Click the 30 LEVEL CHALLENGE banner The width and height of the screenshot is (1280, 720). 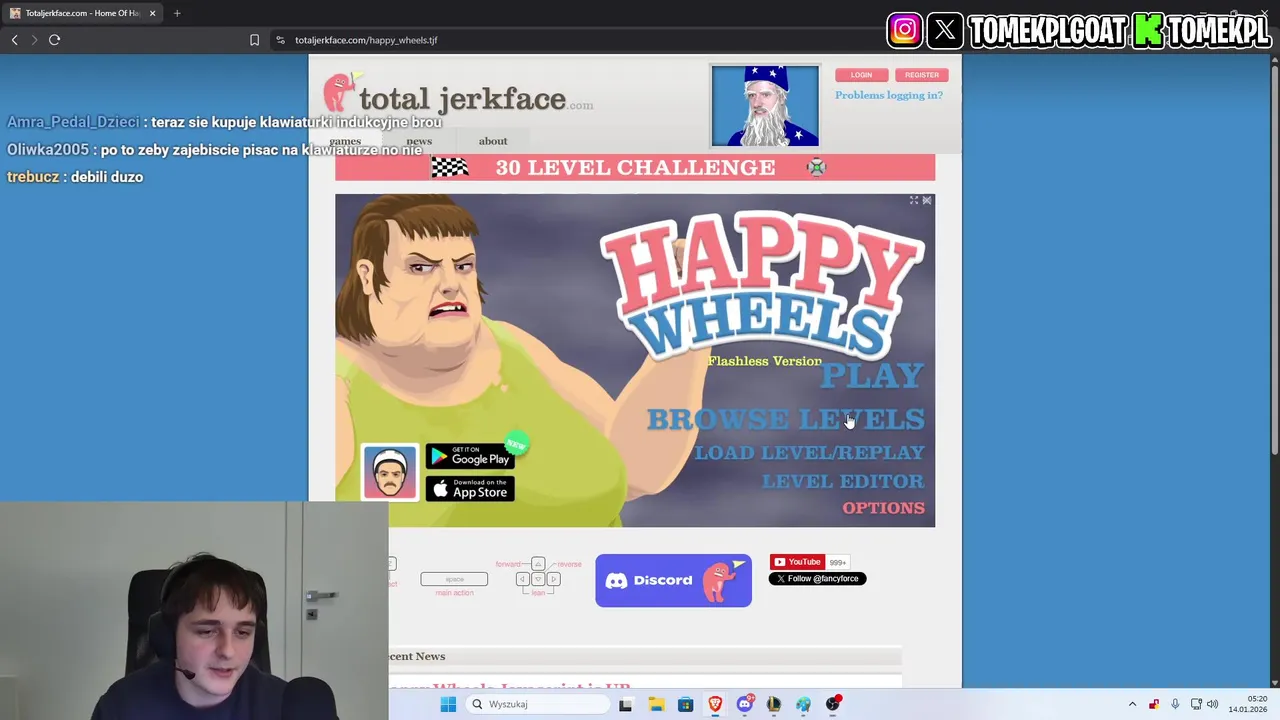click(635, 167)
